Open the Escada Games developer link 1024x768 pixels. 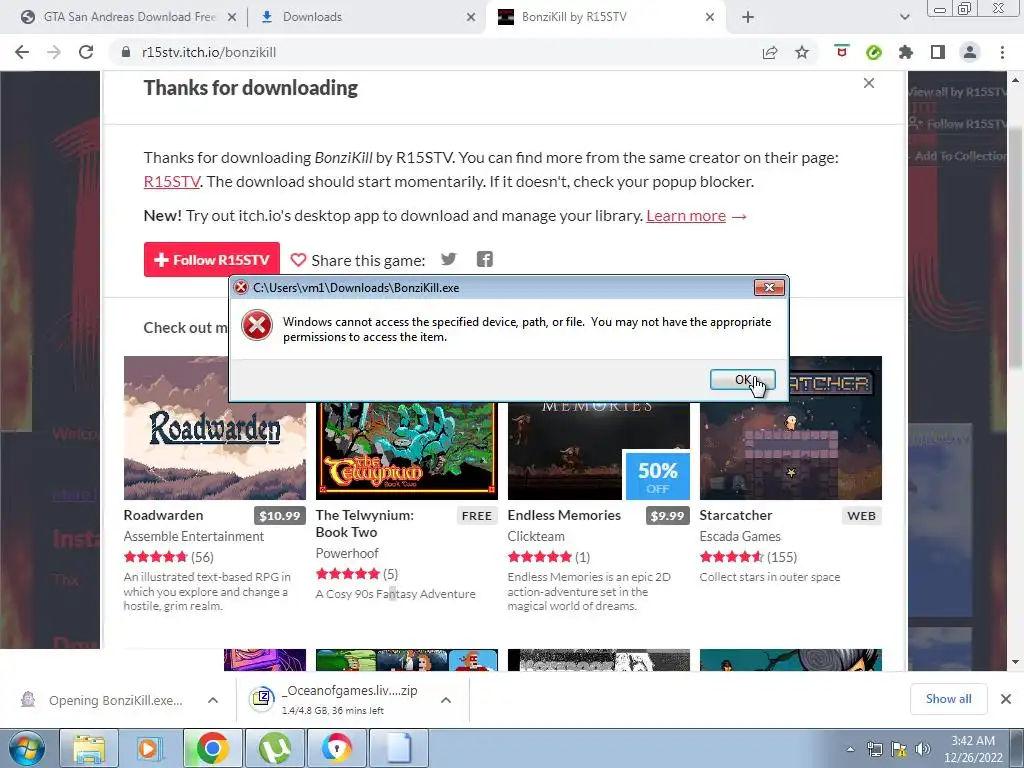click(740, 536)
